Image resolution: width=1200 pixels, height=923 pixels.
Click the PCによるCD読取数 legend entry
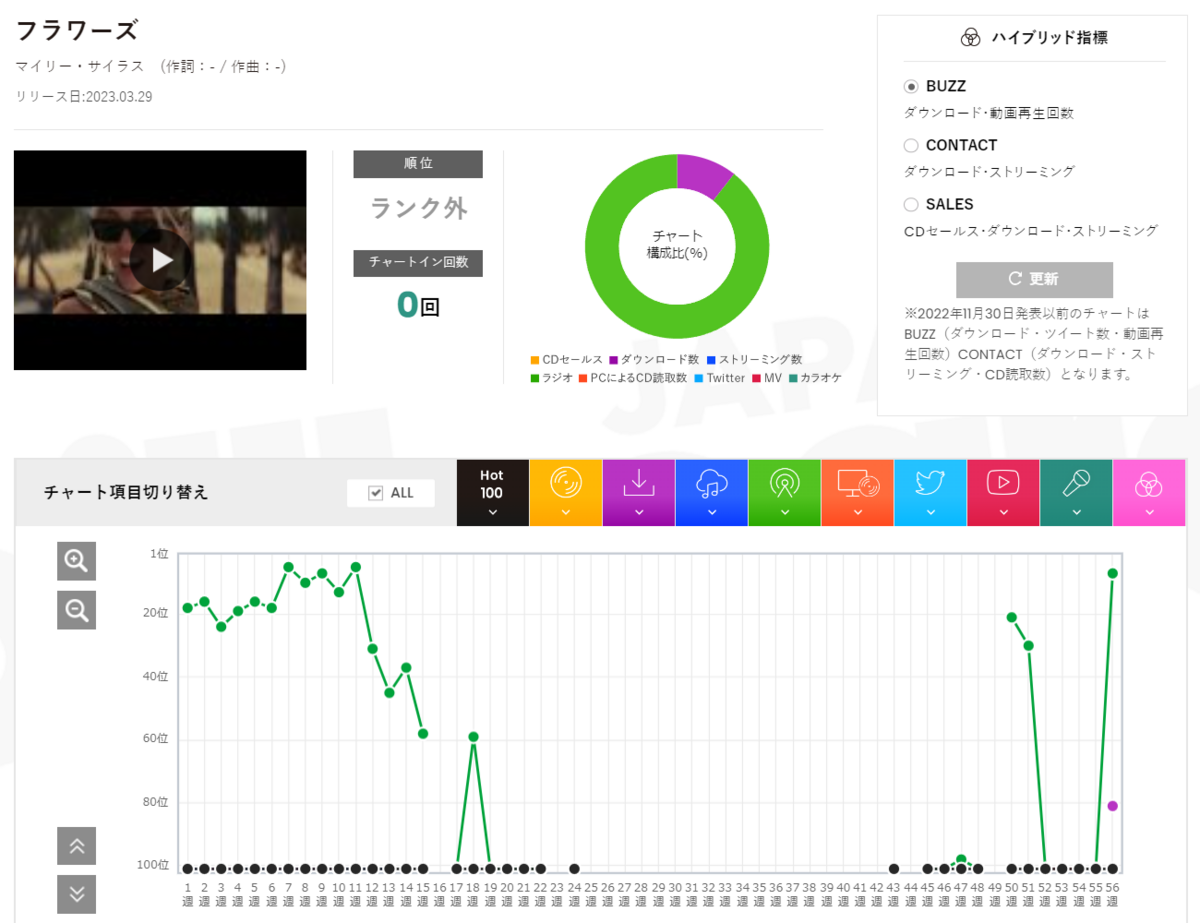[633, 378]
